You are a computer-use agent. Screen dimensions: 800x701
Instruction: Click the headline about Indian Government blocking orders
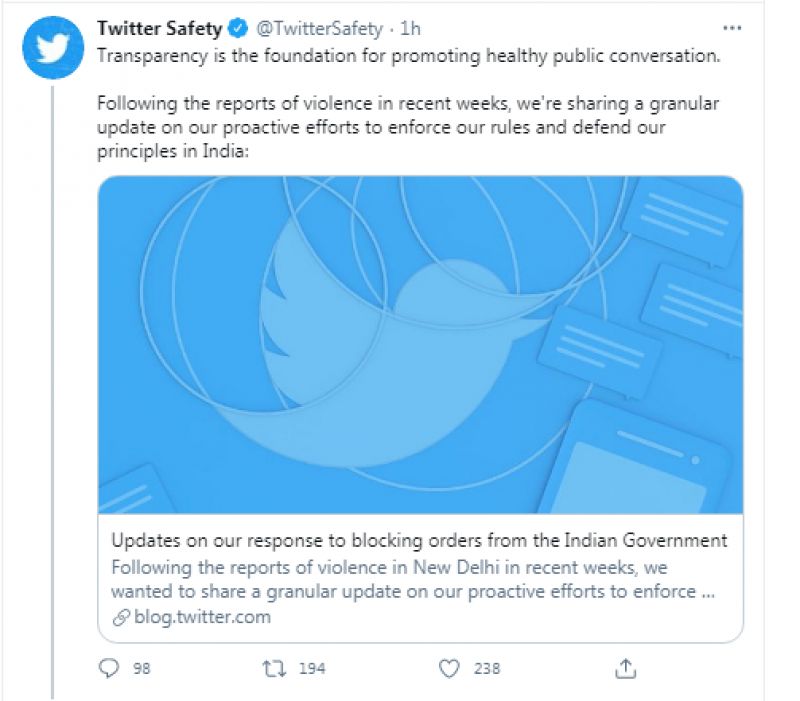419,541
